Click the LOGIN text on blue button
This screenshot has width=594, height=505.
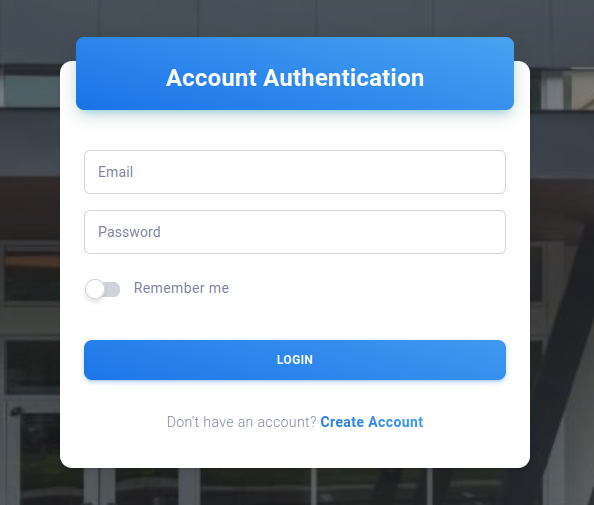[x=295, y=360]
